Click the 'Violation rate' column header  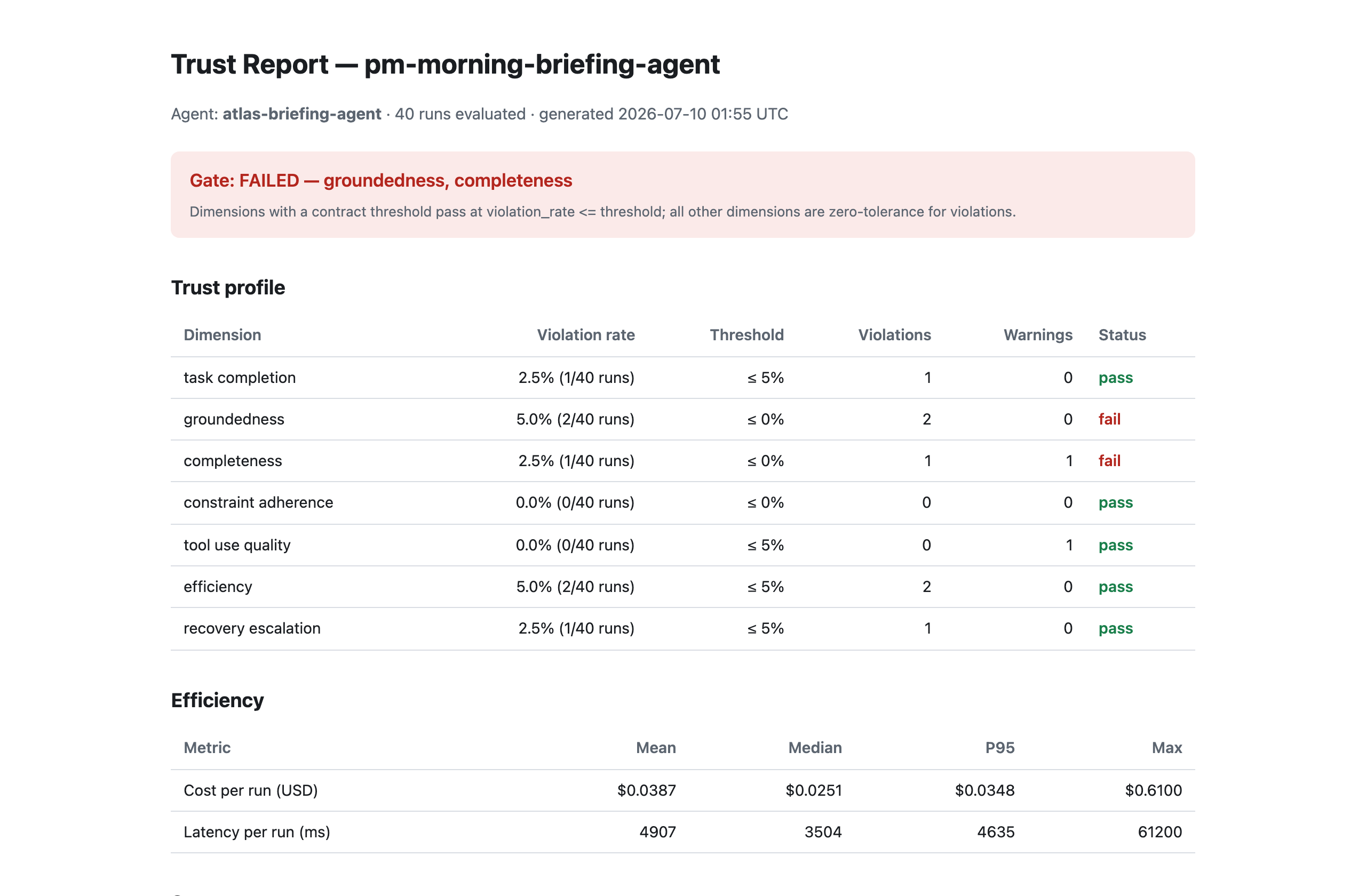point(585,334)
